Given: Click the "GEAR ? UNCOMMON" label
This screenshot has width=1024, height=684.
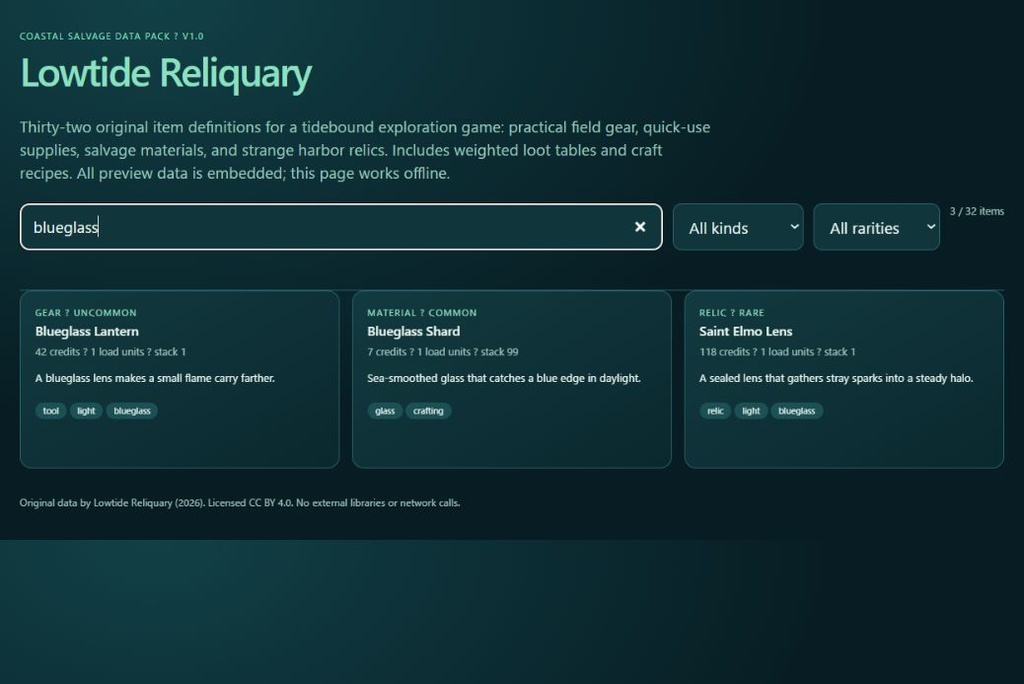Looking at the screenshot, I should click(86, 313).
